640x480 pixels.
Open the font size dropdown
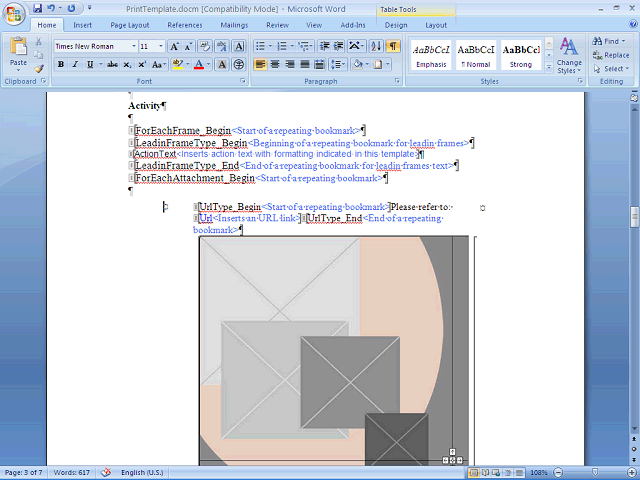161,46
